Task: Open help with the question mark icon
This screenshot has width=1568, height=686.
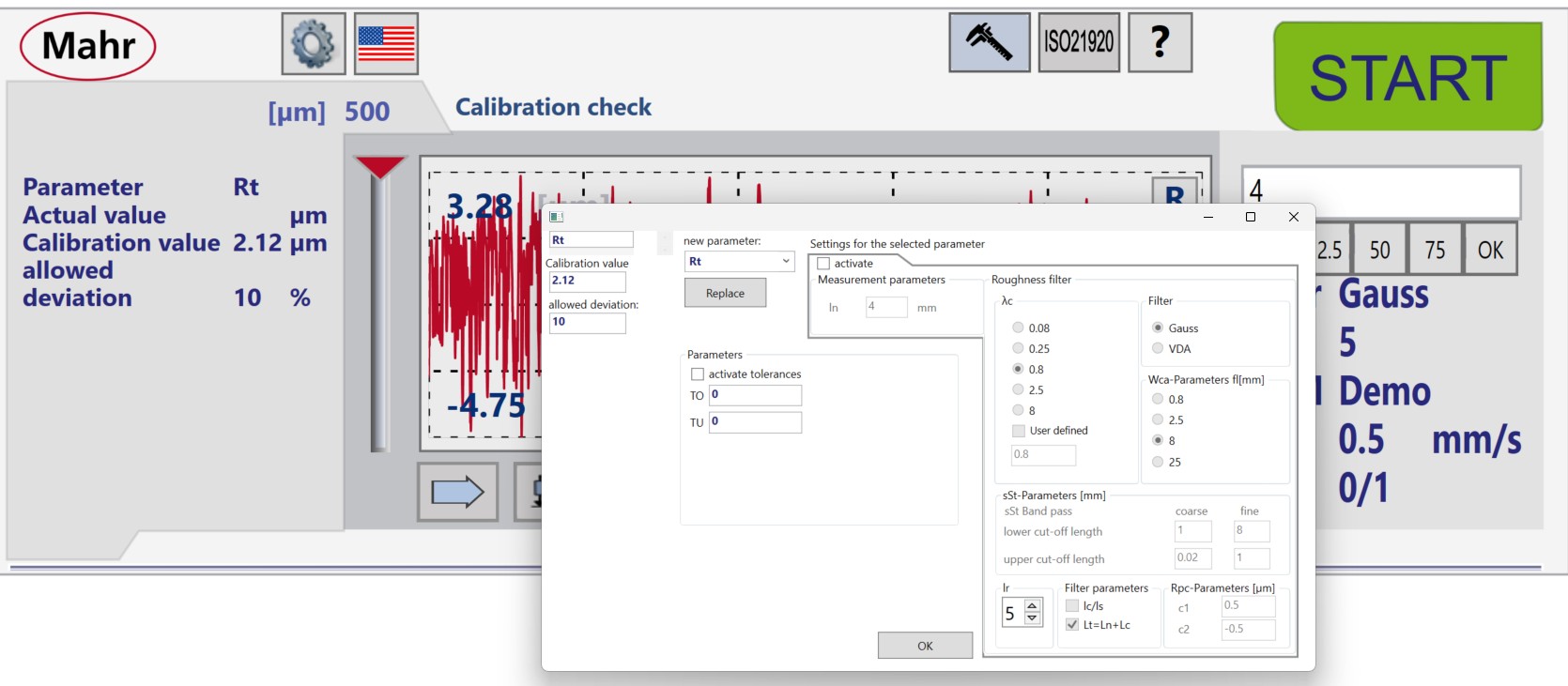Action: coord(1161,42)
